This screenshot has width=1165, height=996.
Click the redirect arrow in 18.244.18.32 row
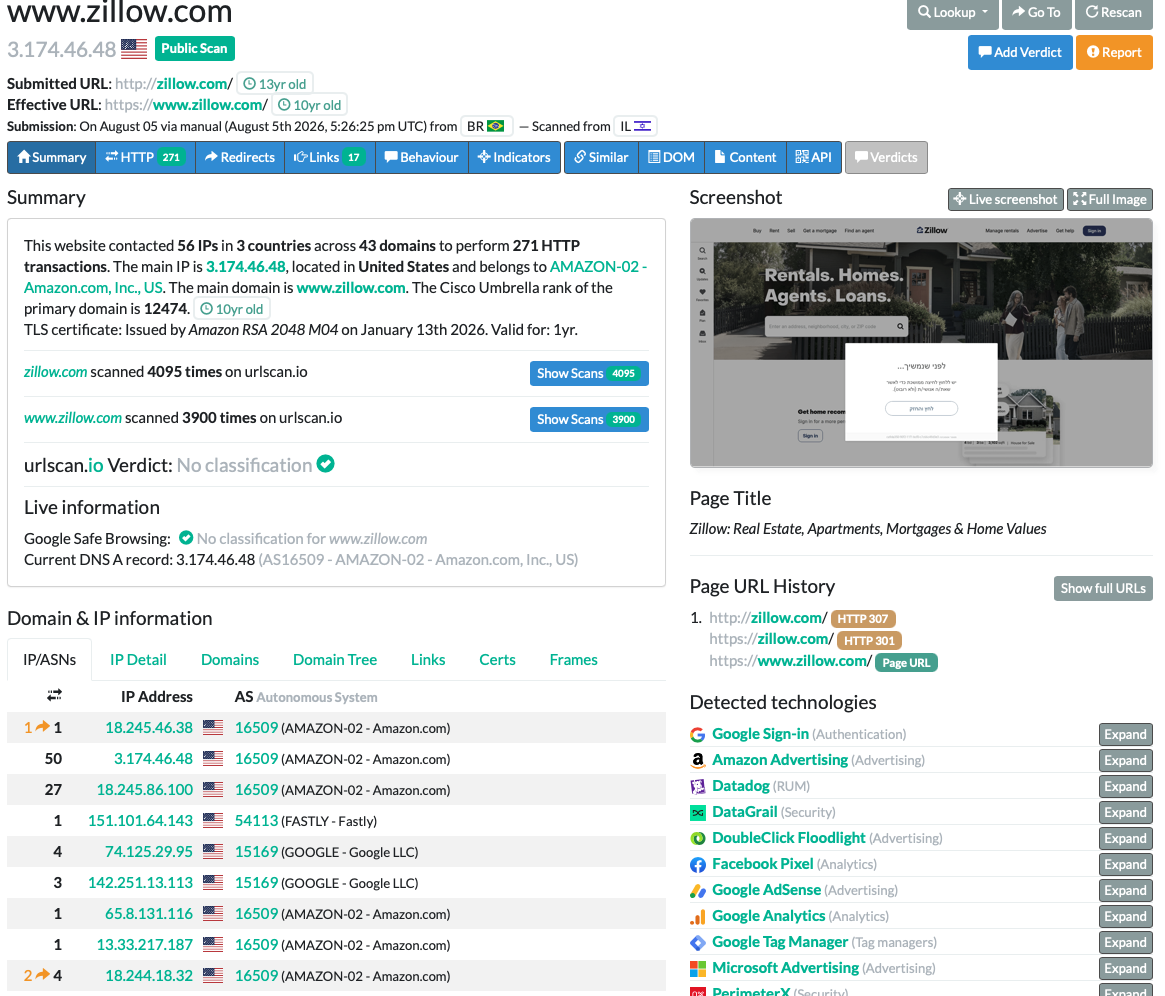pos(42,975)
